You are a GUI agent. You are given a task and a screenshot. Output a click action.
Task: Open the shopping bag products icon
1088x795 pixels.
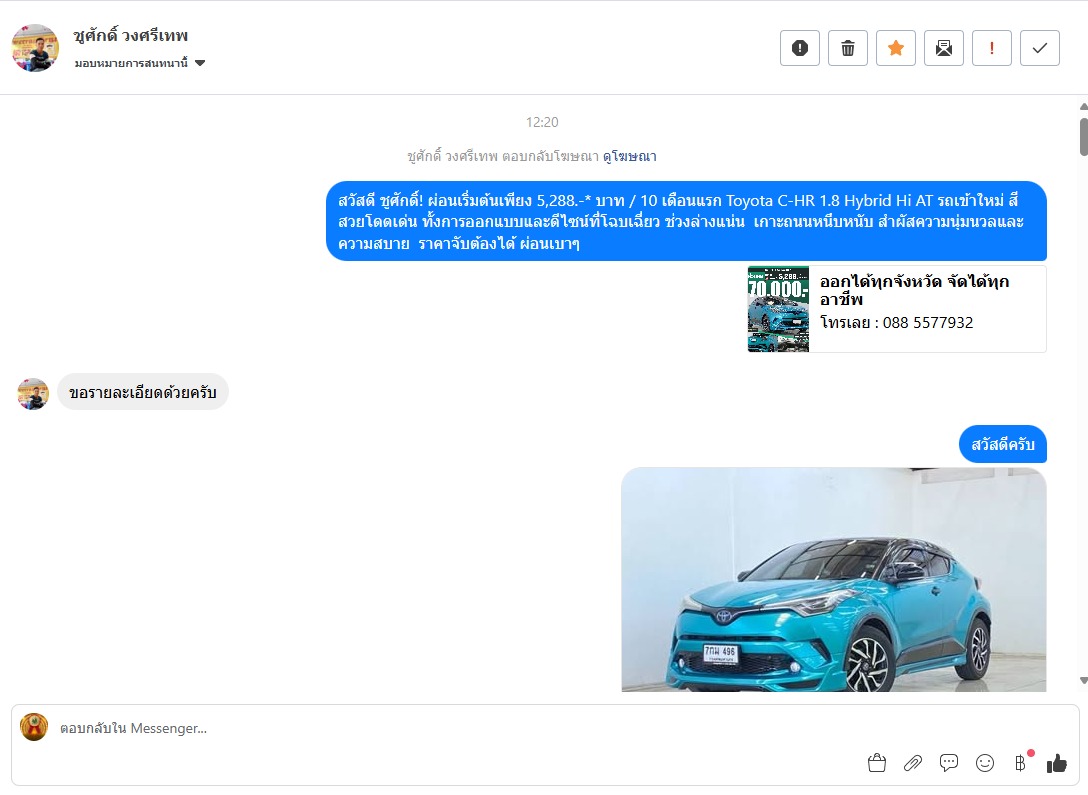(x=876, y=763)
